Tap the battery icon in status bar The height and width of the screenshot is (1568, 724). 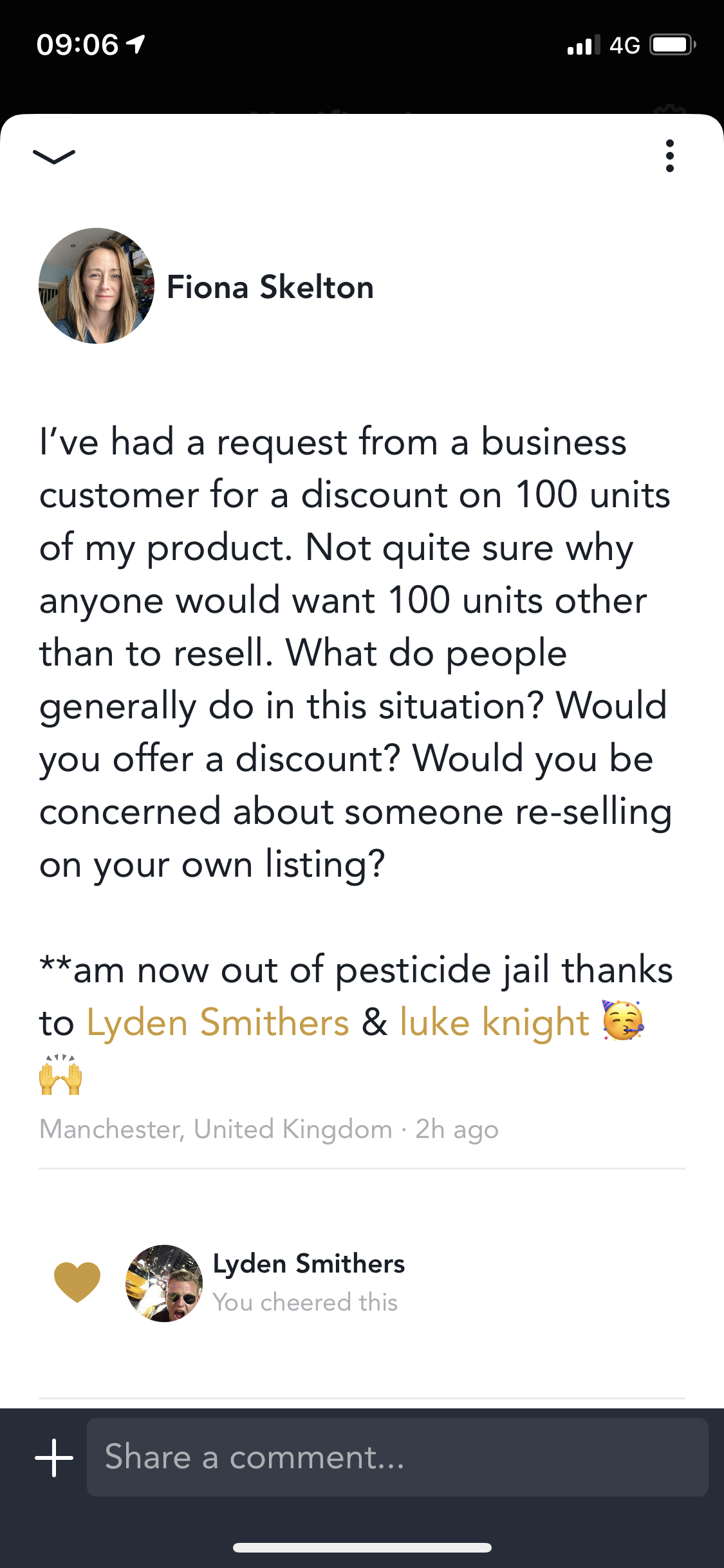pos(672,45)
